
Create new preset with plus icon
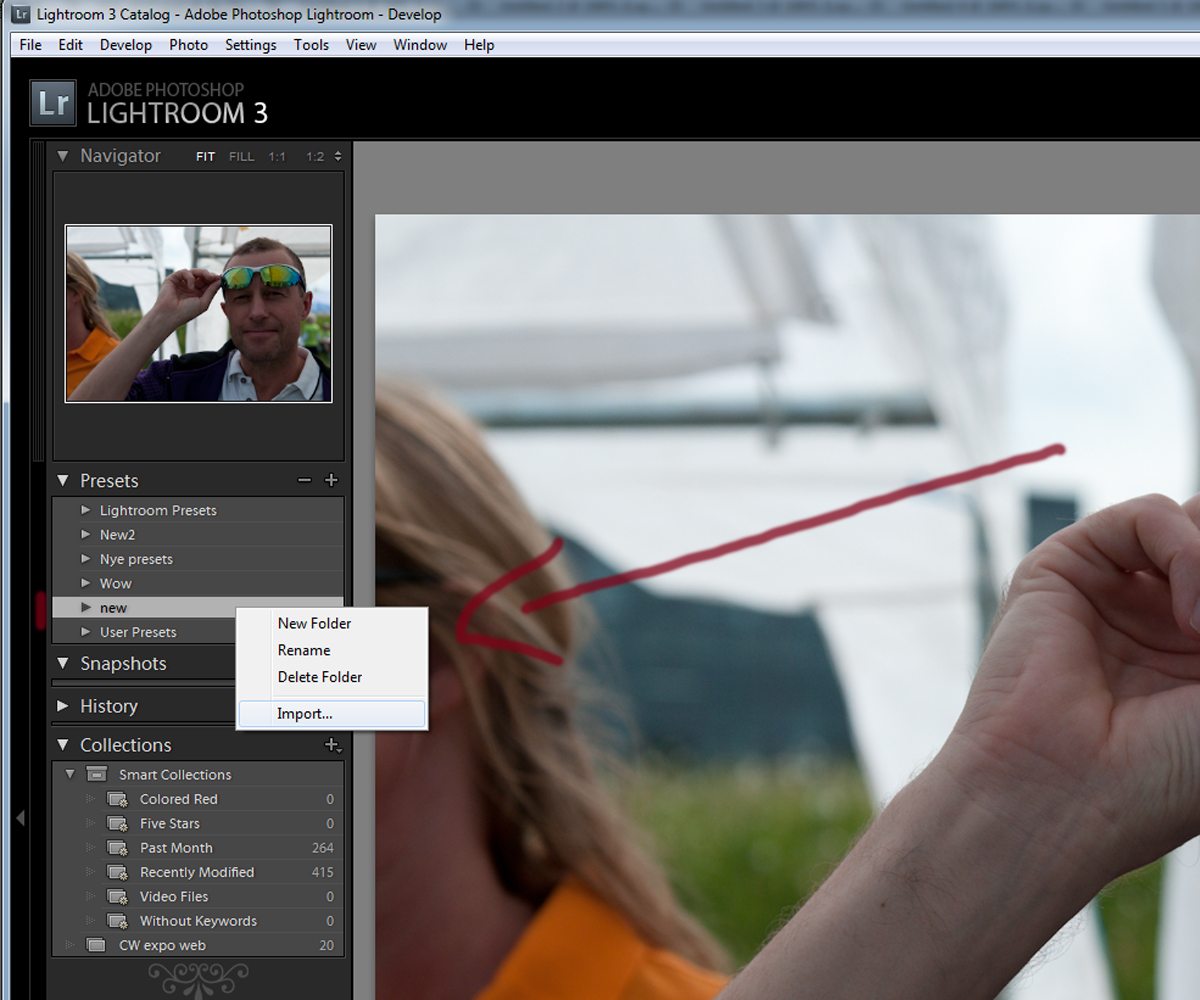tap(331, 481)
